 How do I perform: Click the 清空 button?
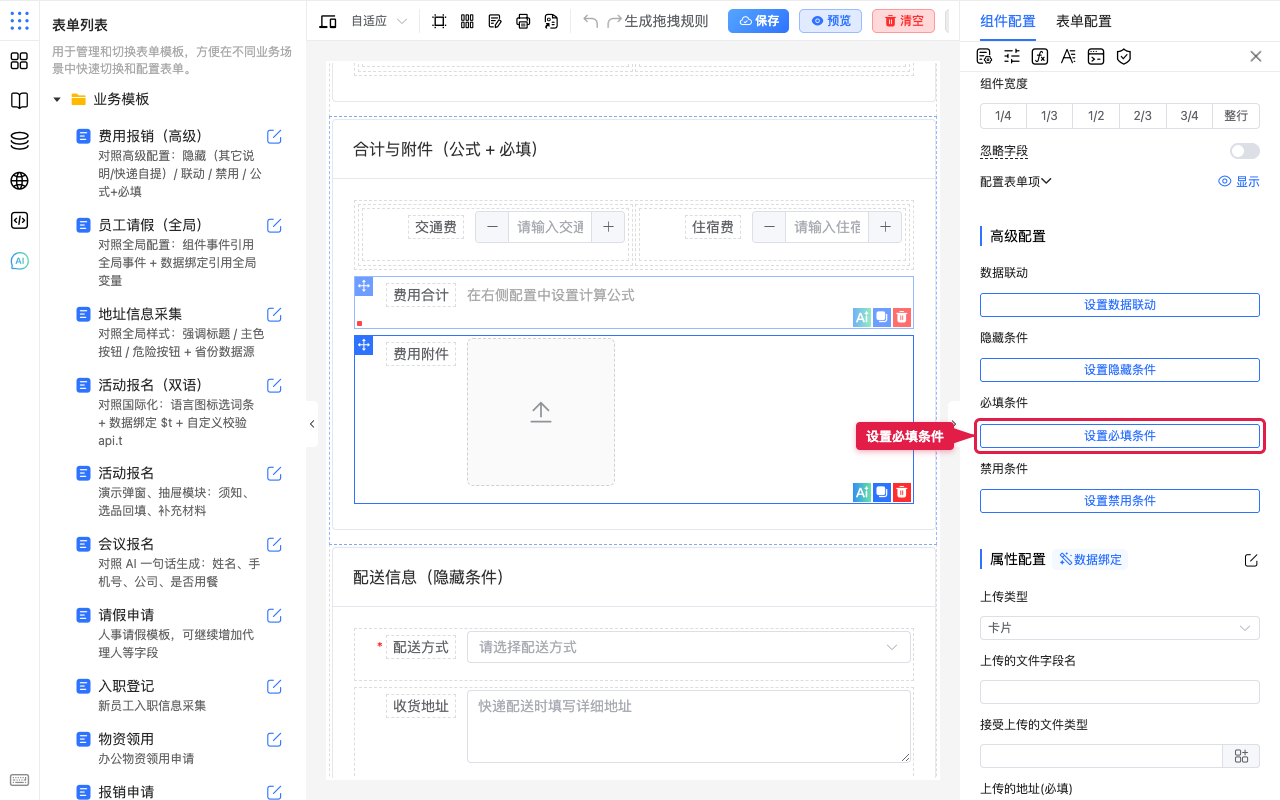pos(903,21)
